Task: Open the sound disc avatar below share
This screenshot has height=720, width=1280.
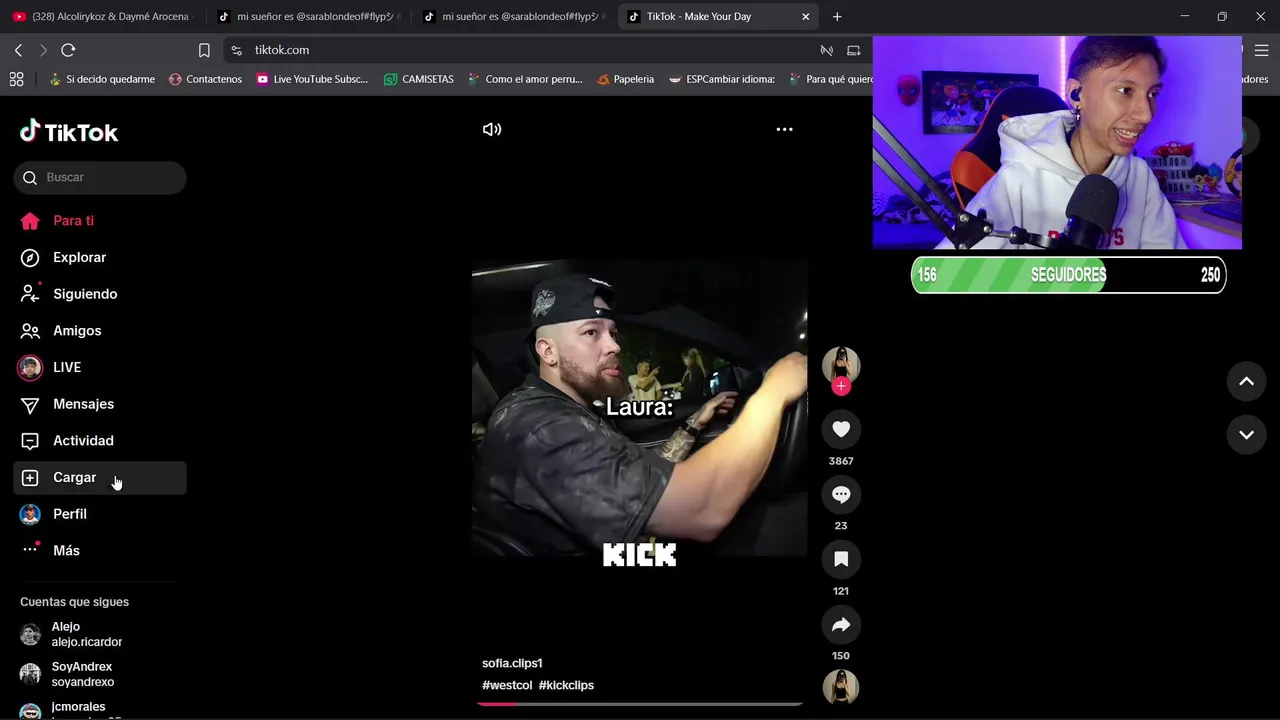Action: pyautogui.click(x=841, y=688)
